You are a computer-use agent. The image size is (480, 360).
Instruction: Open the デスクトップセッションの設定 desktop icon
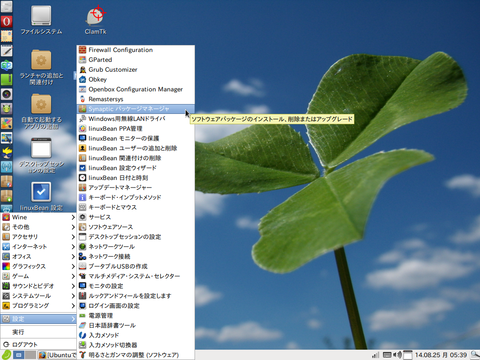tap(41, 156)
